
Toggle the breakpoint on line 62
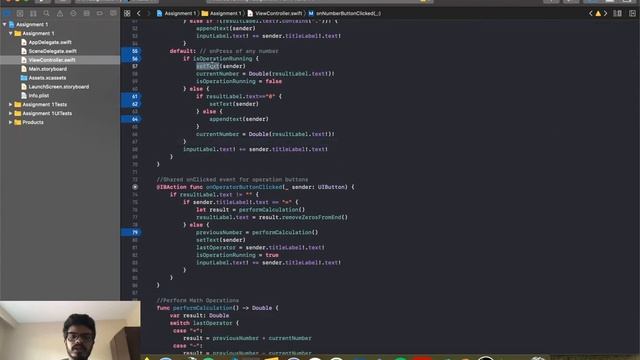pos(131,104)
